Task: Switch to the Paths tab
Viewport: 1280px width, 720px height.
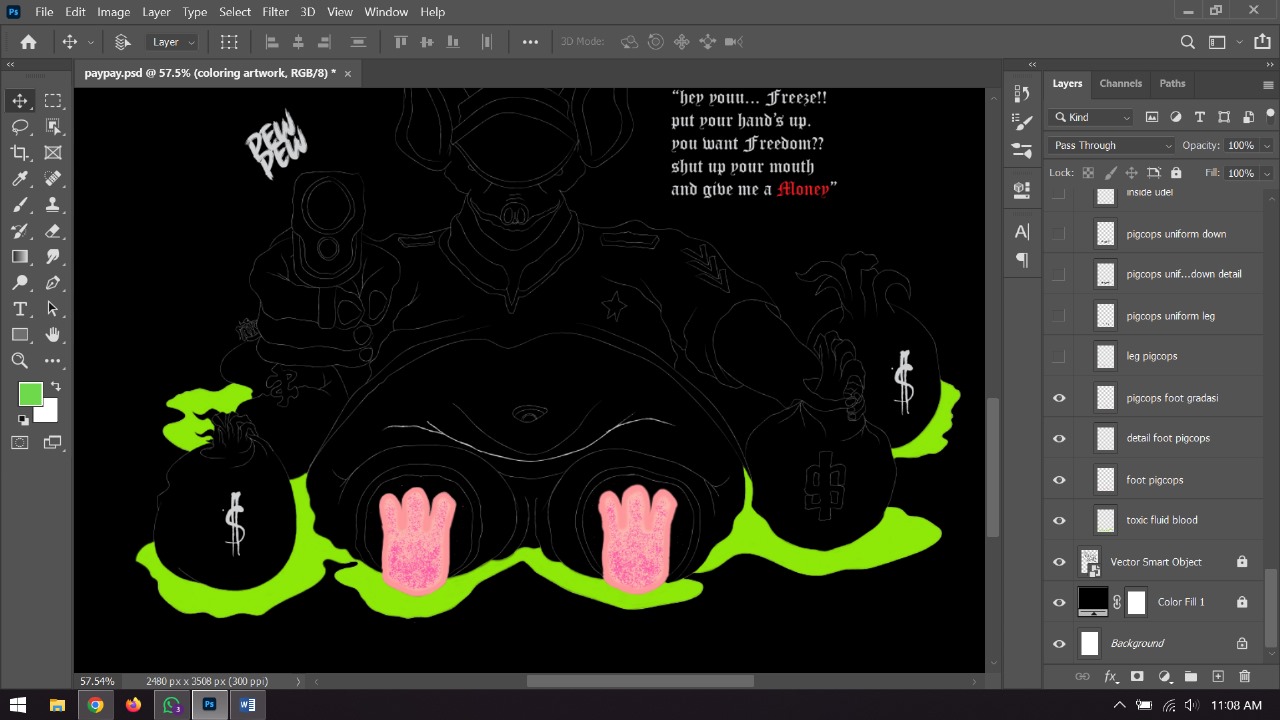Action: (x=1172, y=84)
